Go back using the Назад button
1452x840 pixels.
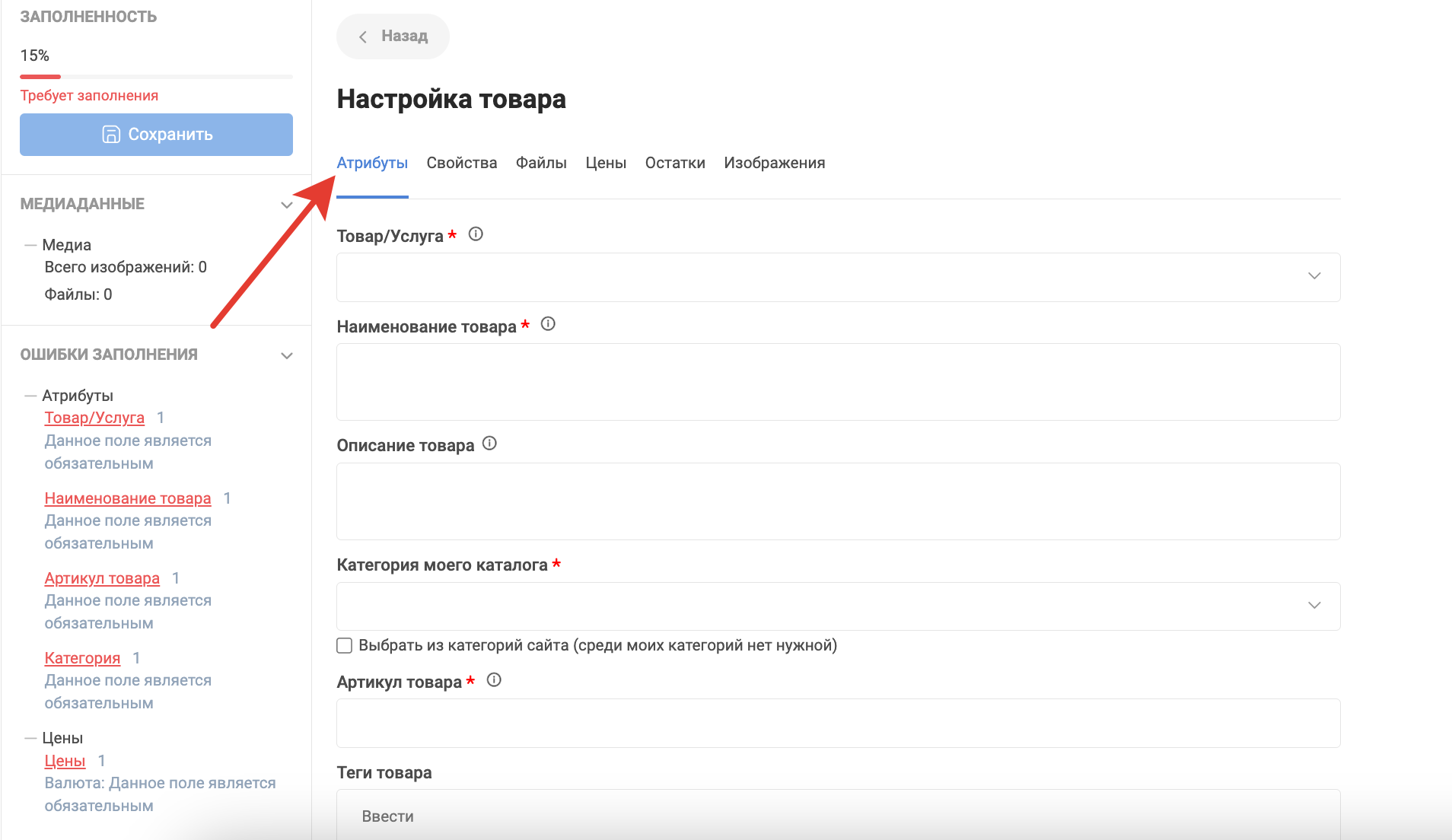[x=393, y=37]
